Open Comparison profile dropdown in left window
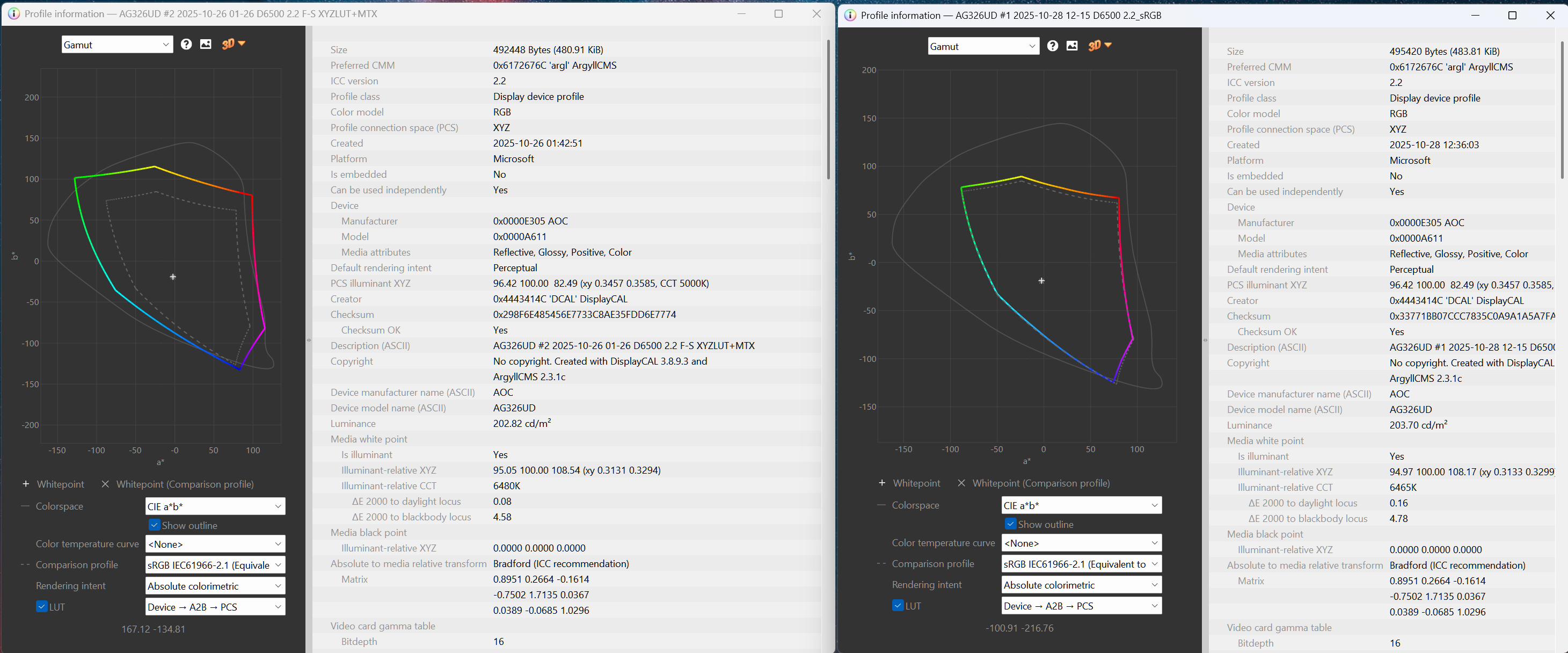This screenshot has height=653, width=1568. point(215,565)
